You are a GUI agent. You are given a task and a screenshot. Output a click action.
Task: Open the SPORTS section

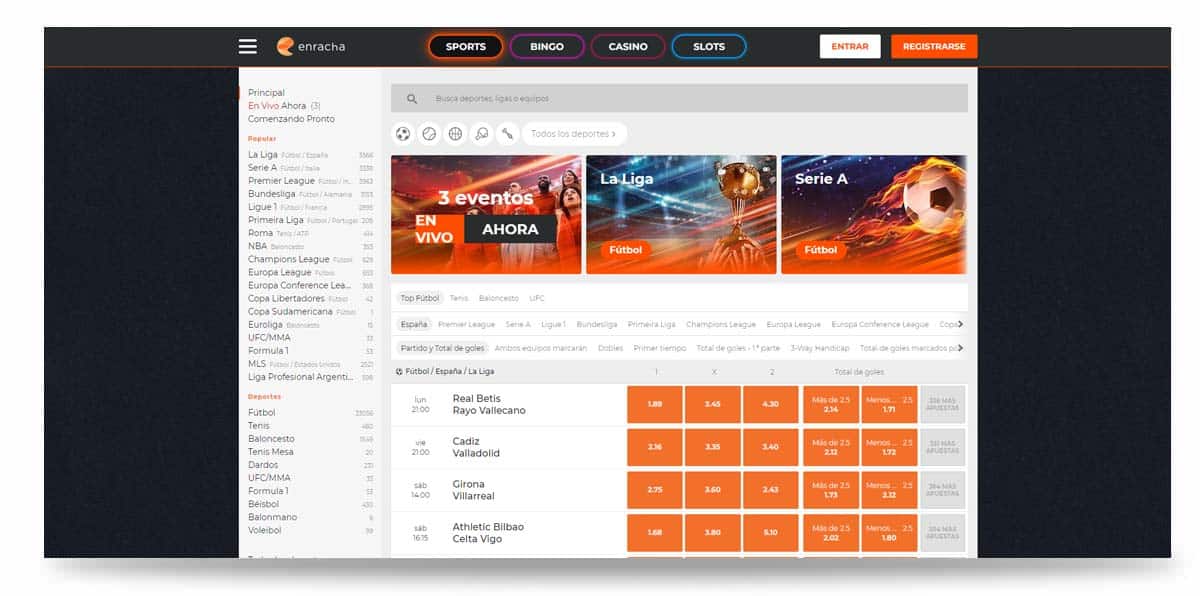pyautogui.click(x=465, y=46)
